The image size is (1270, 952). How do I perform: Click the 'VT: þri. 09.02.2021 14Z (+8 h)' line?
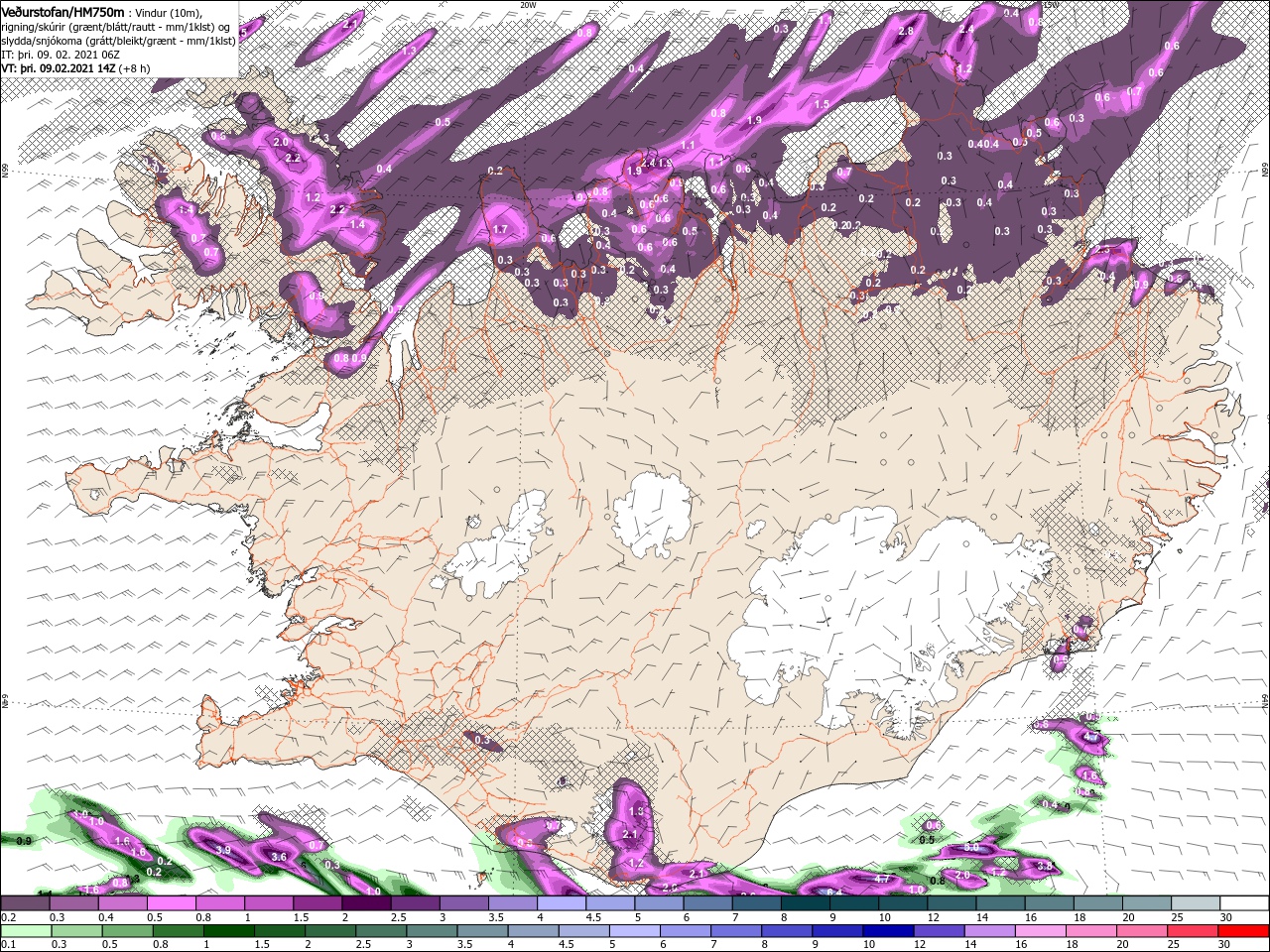pos(76,67)
